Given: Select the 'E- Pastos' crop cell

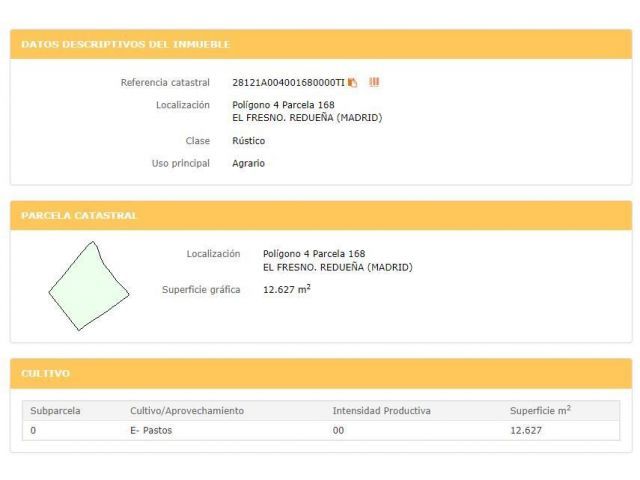Looking at the screenshot, I should click(x=151, y=431).
